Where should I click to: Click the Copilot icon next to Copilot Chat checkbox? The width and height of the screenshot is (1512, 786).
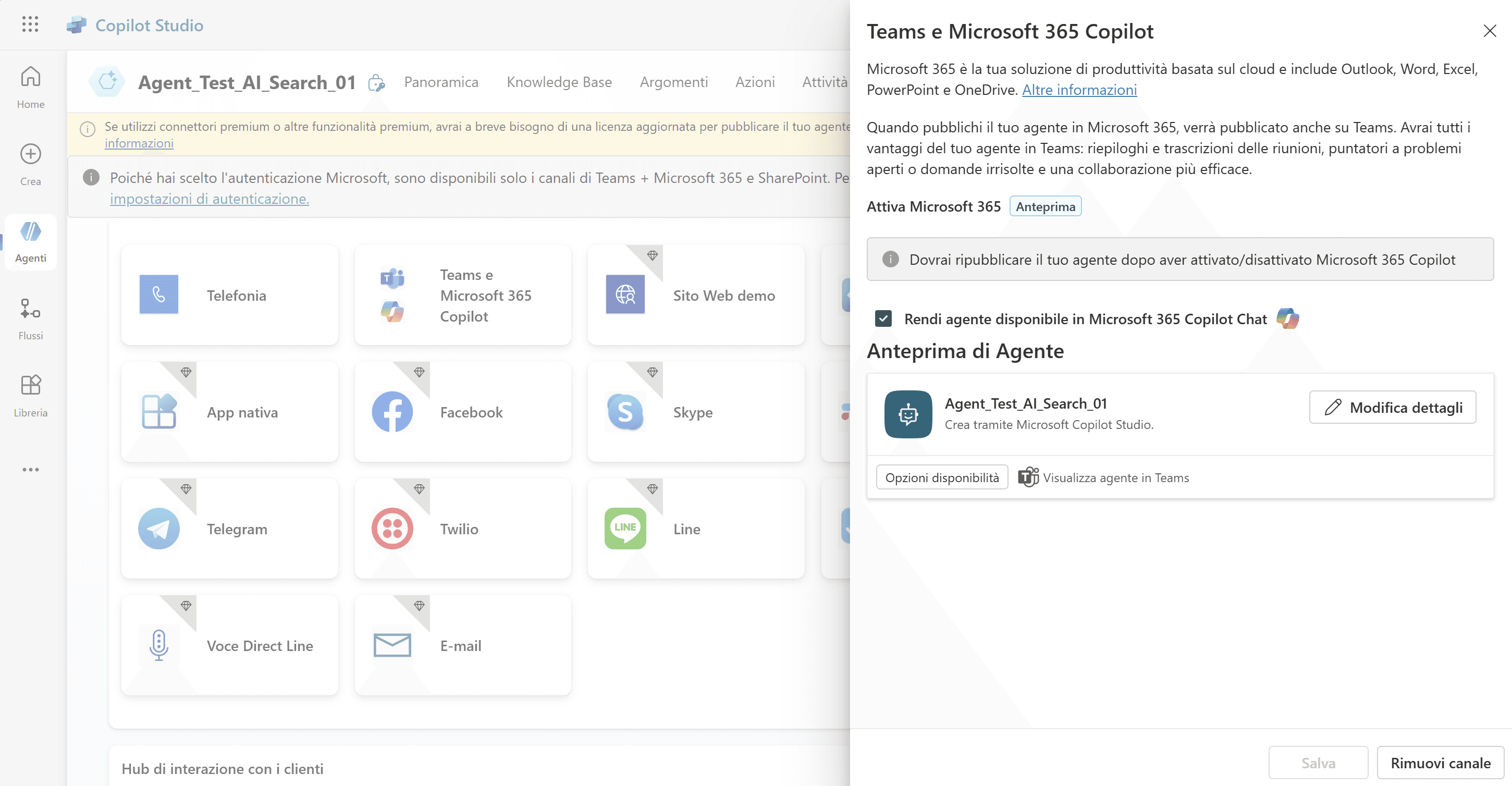pos(1288,319)
